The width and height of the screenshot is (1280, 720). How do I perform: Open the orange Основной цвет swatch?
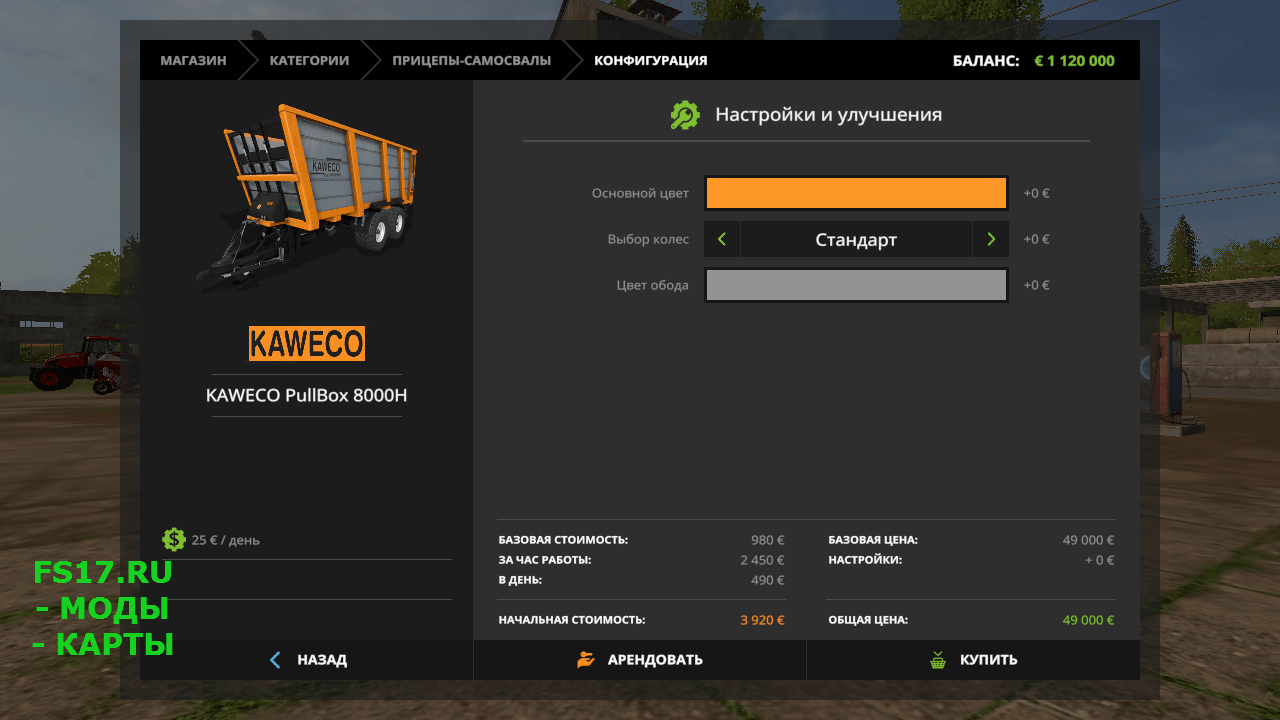(856, 193)
